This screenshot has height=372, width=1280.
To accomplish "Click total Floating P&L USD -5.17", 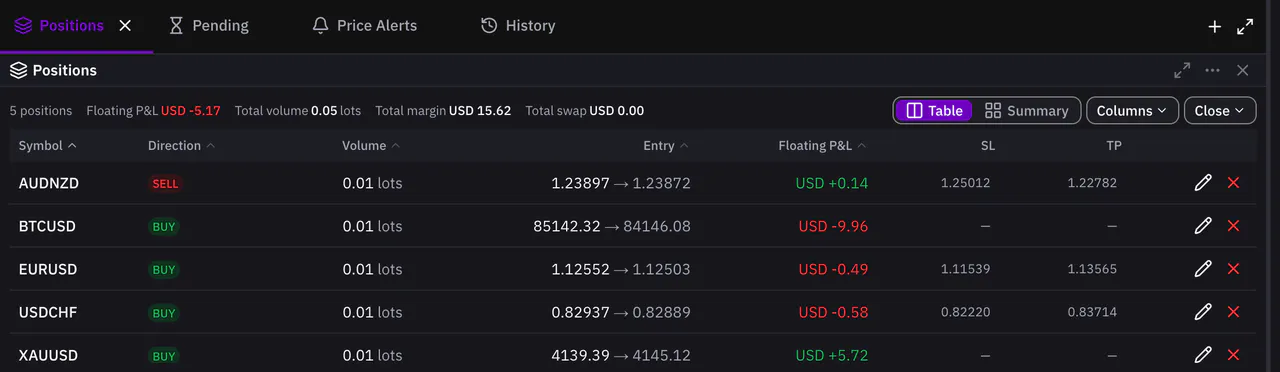I will [153, 111].
